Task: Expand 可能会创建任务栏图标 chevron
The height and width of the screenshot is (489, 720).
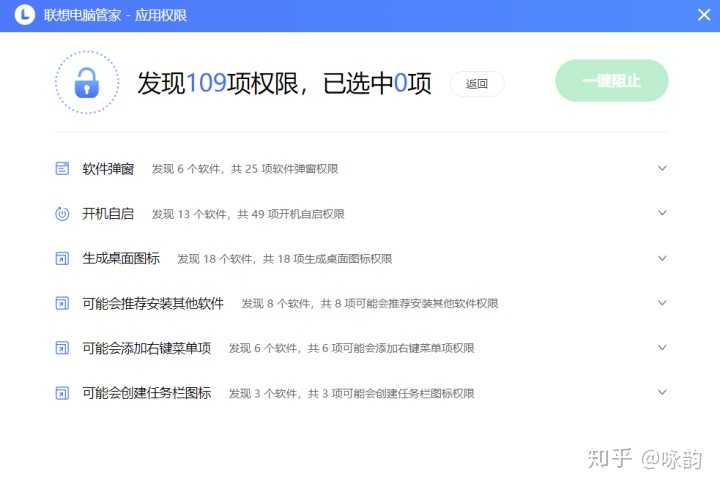Action: coord(662,392)
